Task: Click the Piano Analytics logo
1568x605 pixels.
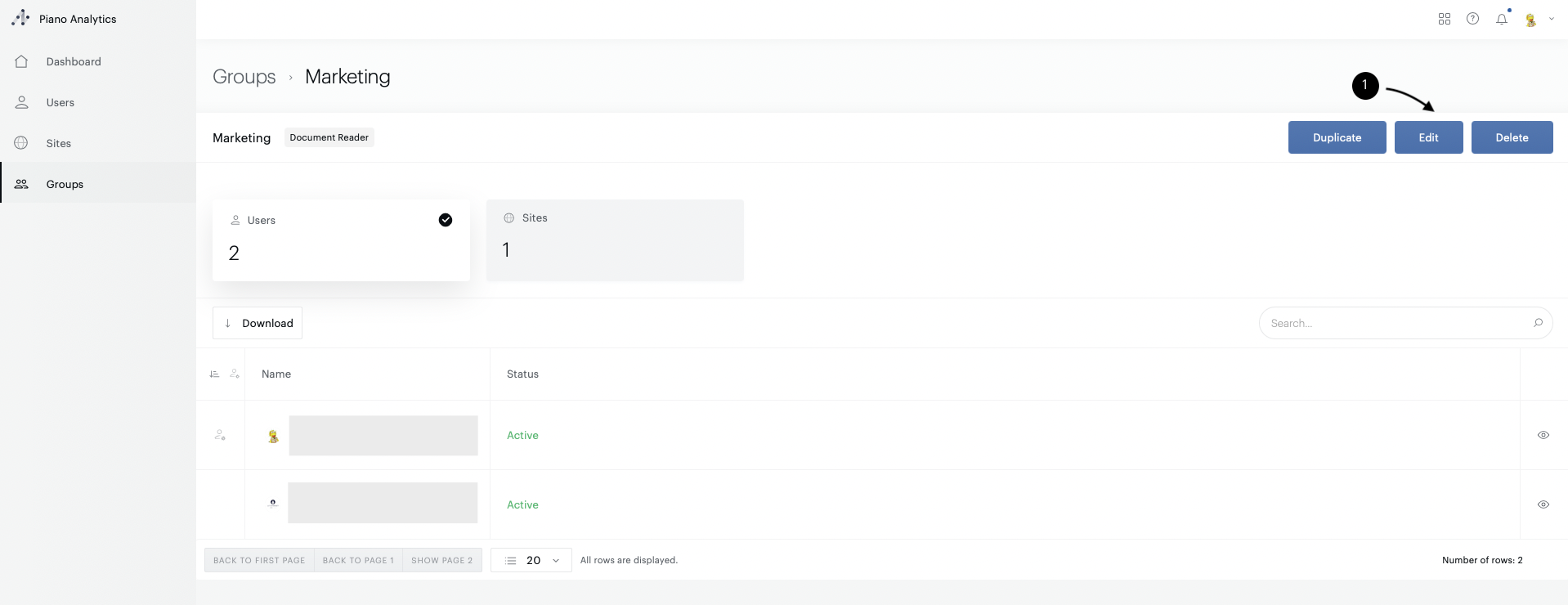Action: 20,18
